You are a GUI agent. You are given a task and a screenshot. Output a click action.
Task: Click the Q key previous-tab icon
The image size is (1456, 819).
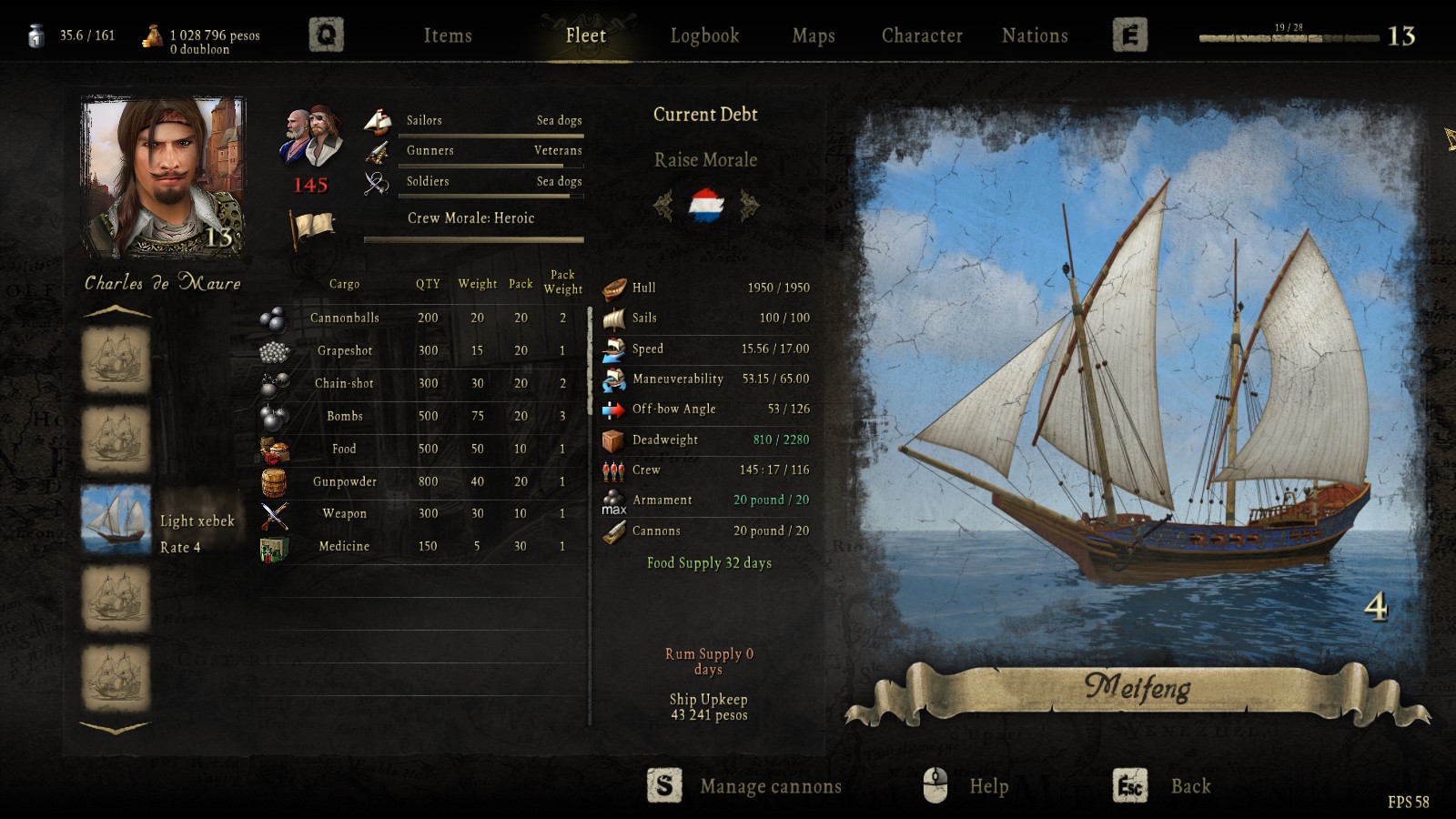click(326, 35)
